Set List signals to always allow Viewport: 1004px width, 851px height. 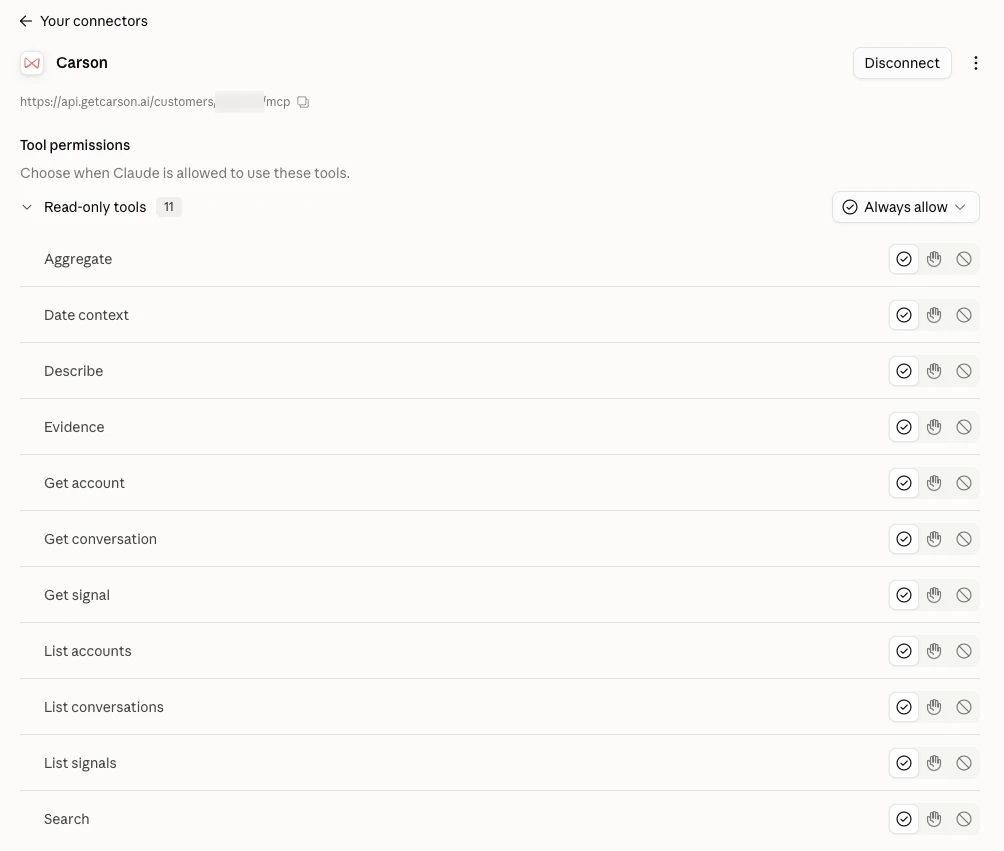click(x=903, y=763)
